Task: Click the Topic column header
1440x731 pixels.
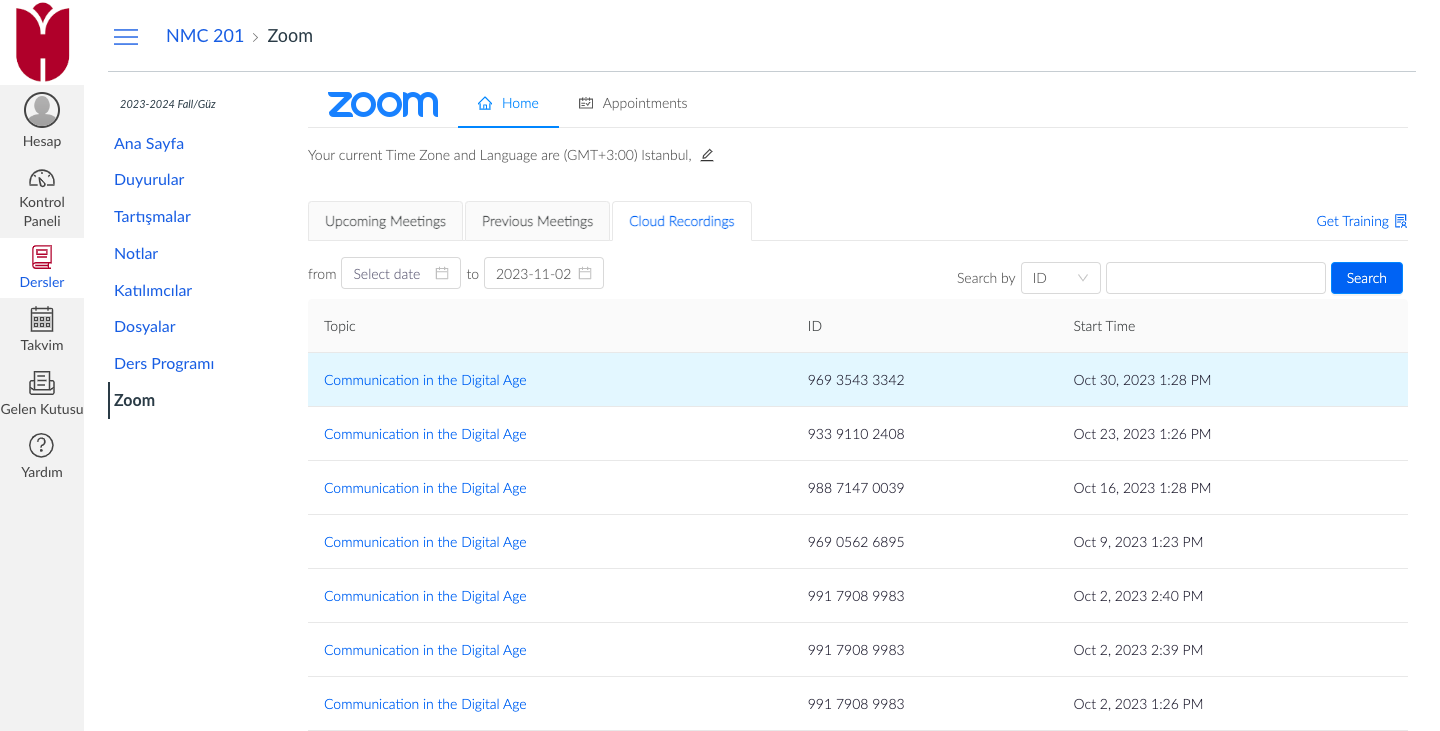Action: coord(340,326)
